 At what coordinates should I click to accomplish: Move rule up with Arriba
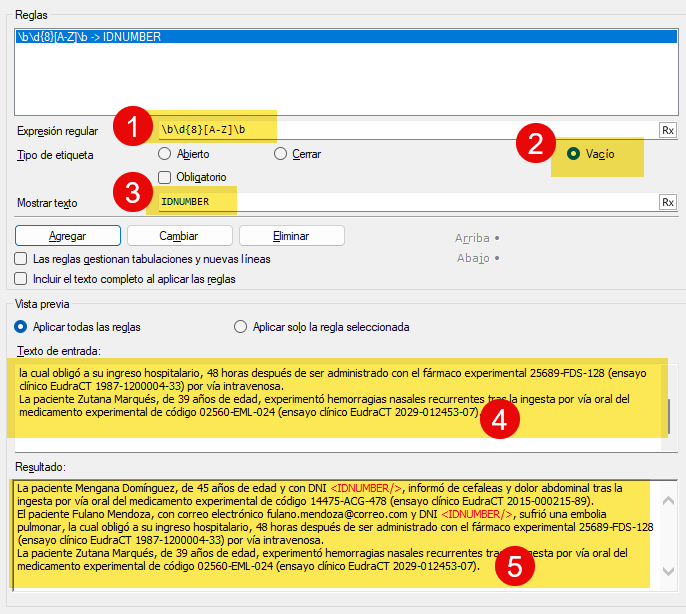click(476, 238)
